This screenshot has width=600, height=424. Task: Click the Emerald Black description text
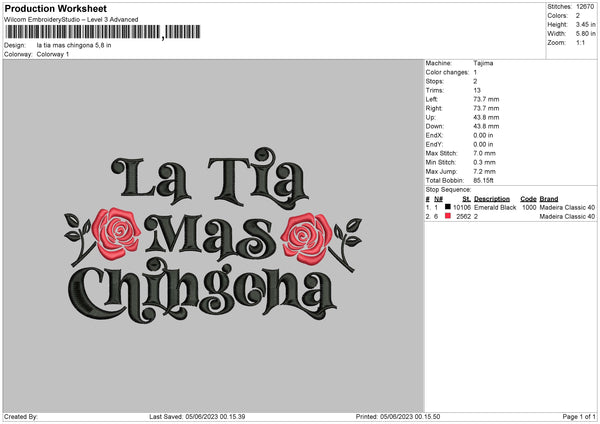click(x=495, y=207)
